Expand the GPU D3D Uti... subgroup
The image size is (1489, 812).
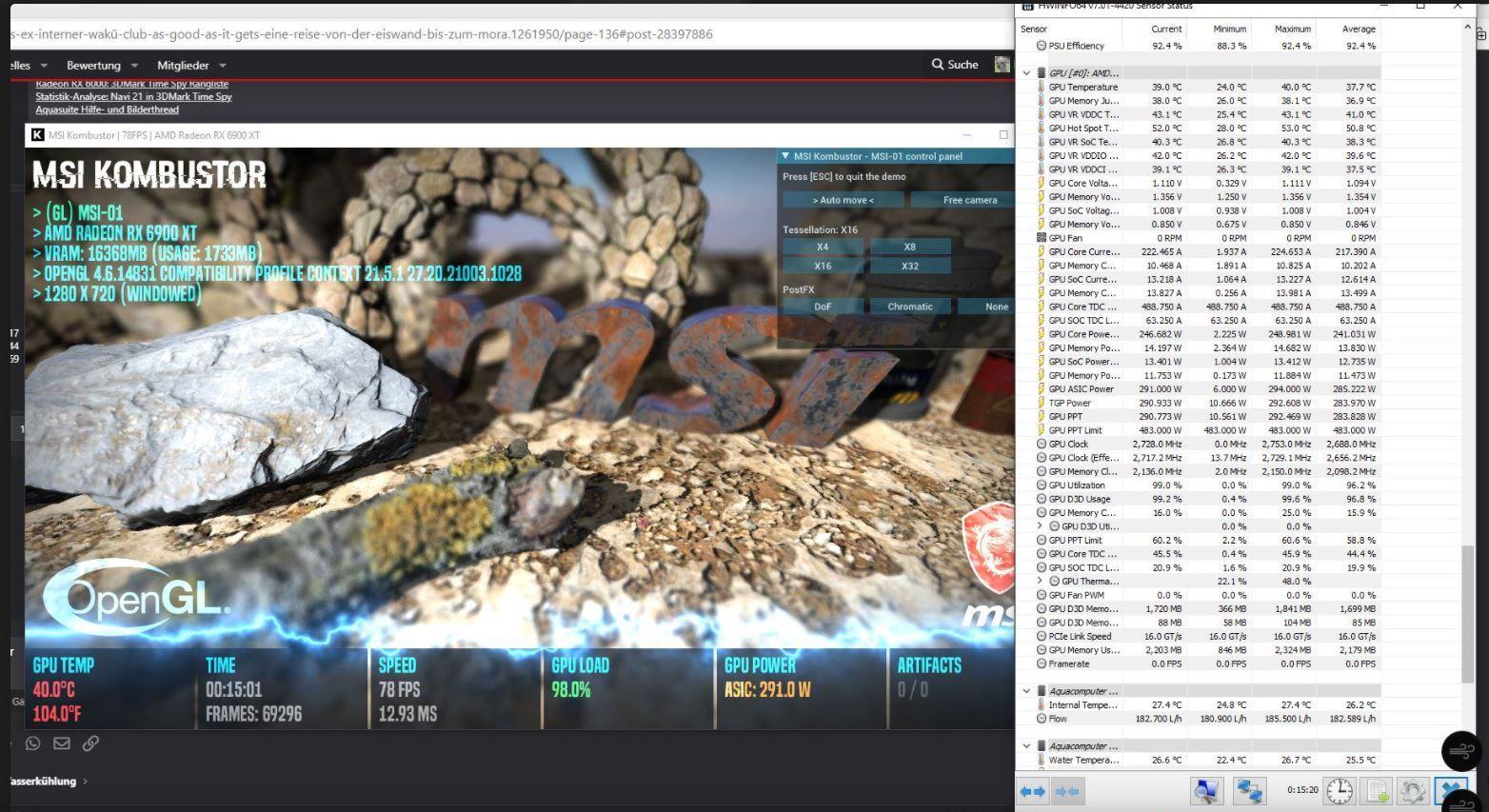tap(1040, 526)
